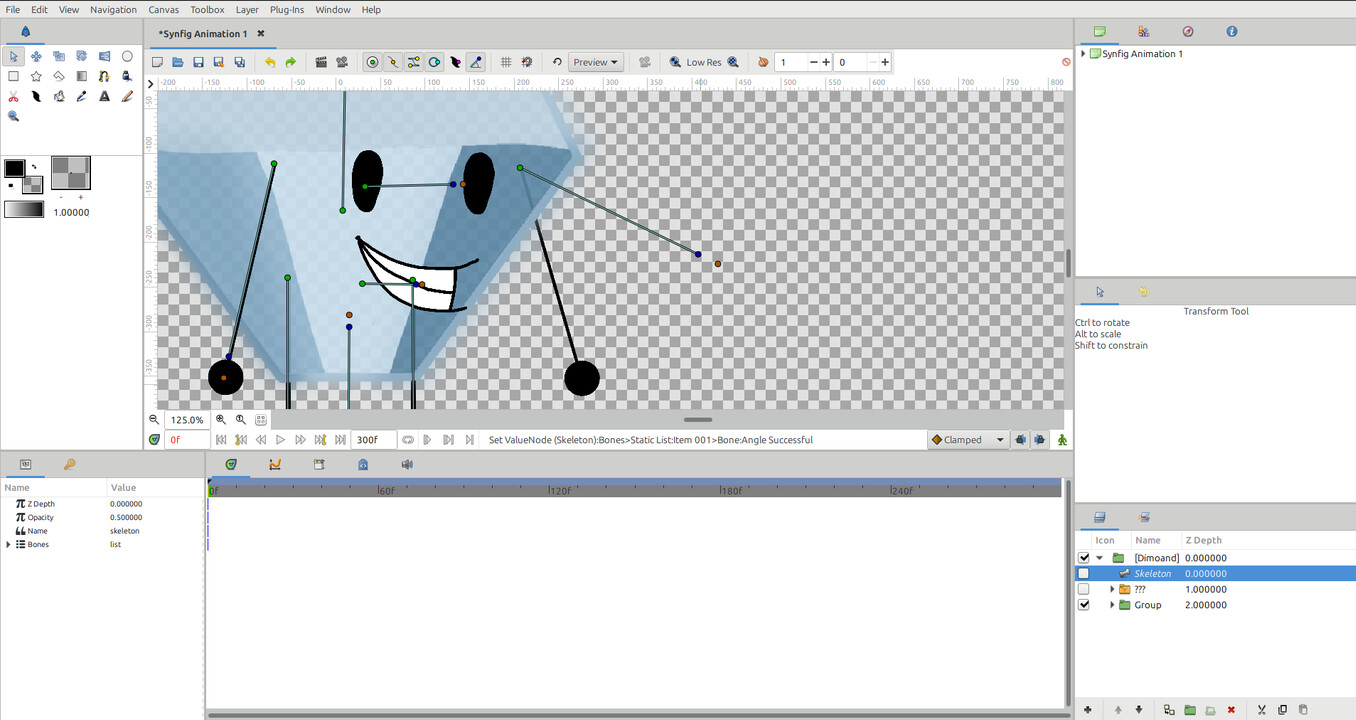Open the Plug-Ins menu
1356x720 pixels.
coord(287,10)
